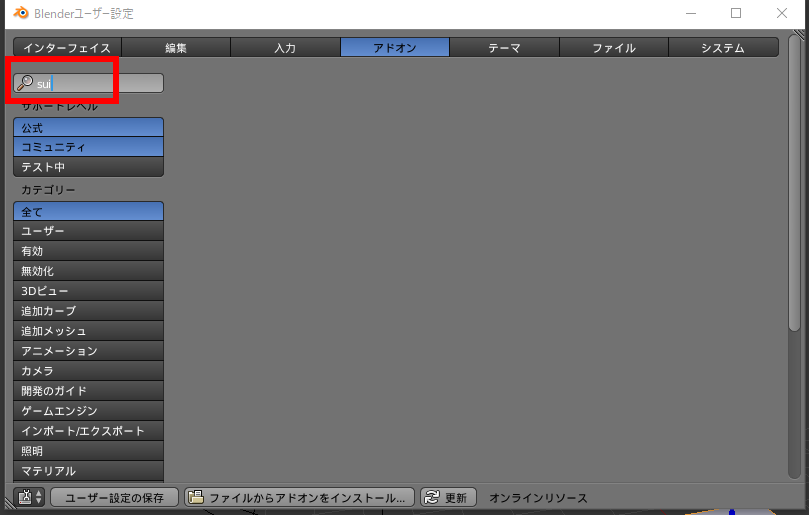Toggle the 公式 support level filter

(x=89, y=127)
